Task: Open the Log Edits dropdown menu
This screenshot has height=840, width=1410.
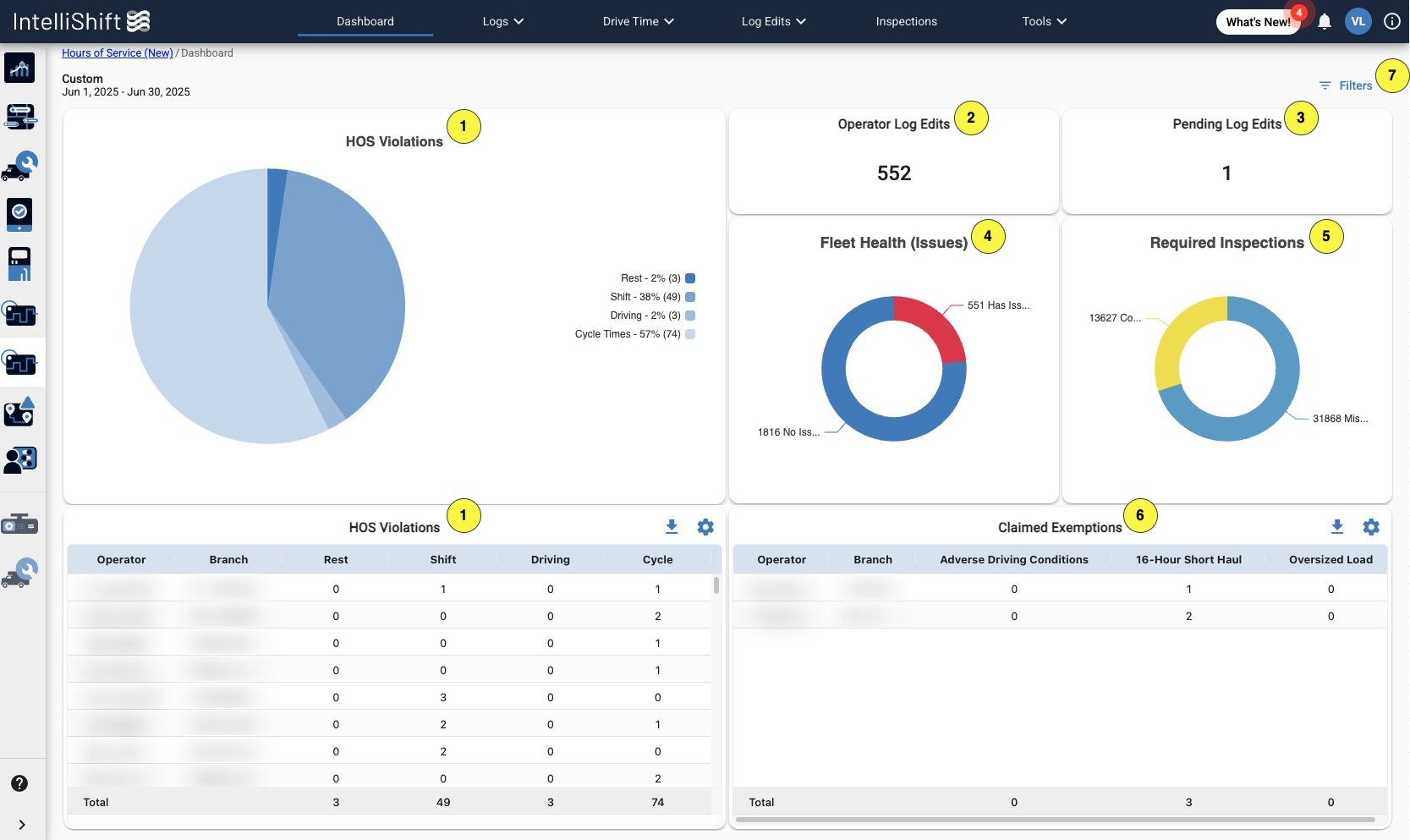Action: coord(774,21)
